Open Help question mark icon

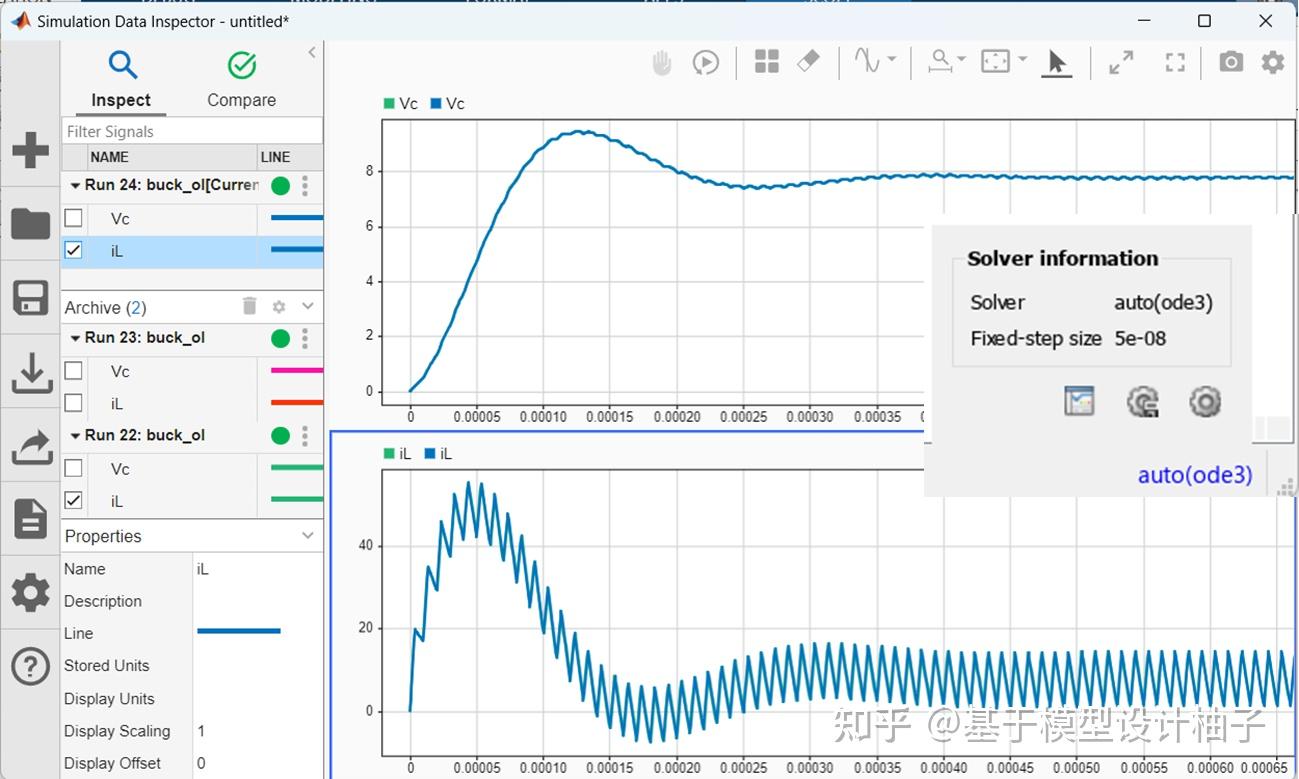(30, 666)
